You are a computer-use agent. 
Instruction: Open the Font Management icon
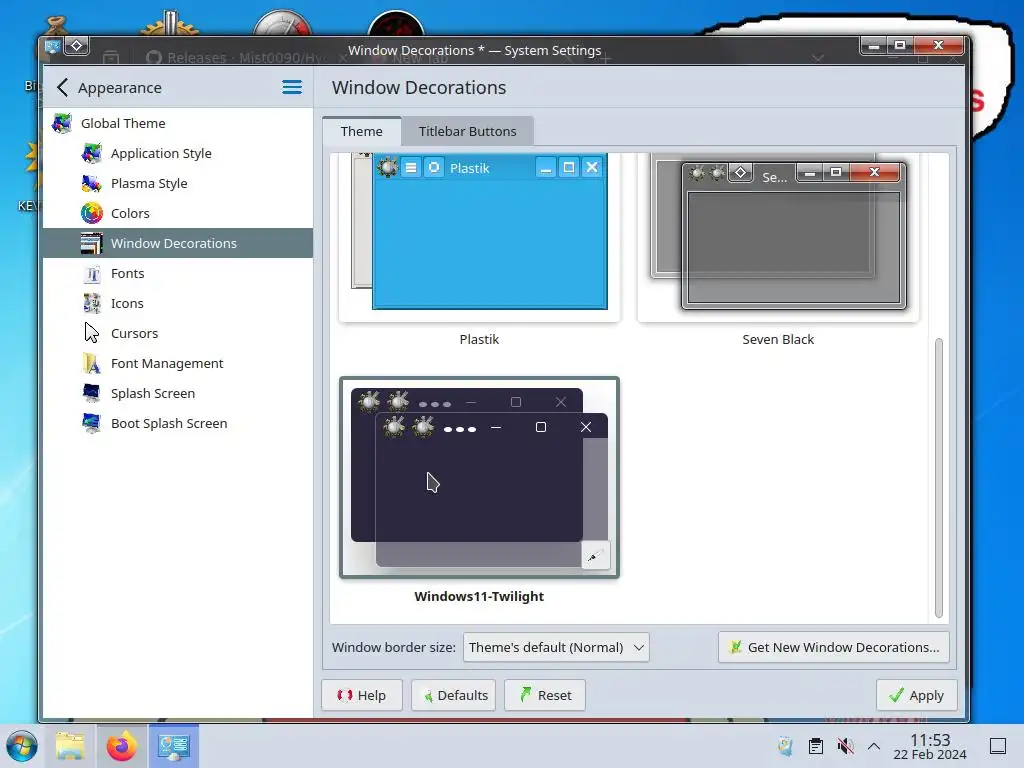point(91,364)
